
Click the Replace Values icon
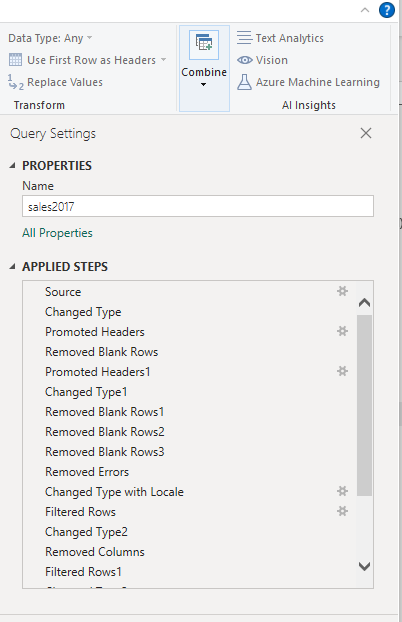pos(15,82)
